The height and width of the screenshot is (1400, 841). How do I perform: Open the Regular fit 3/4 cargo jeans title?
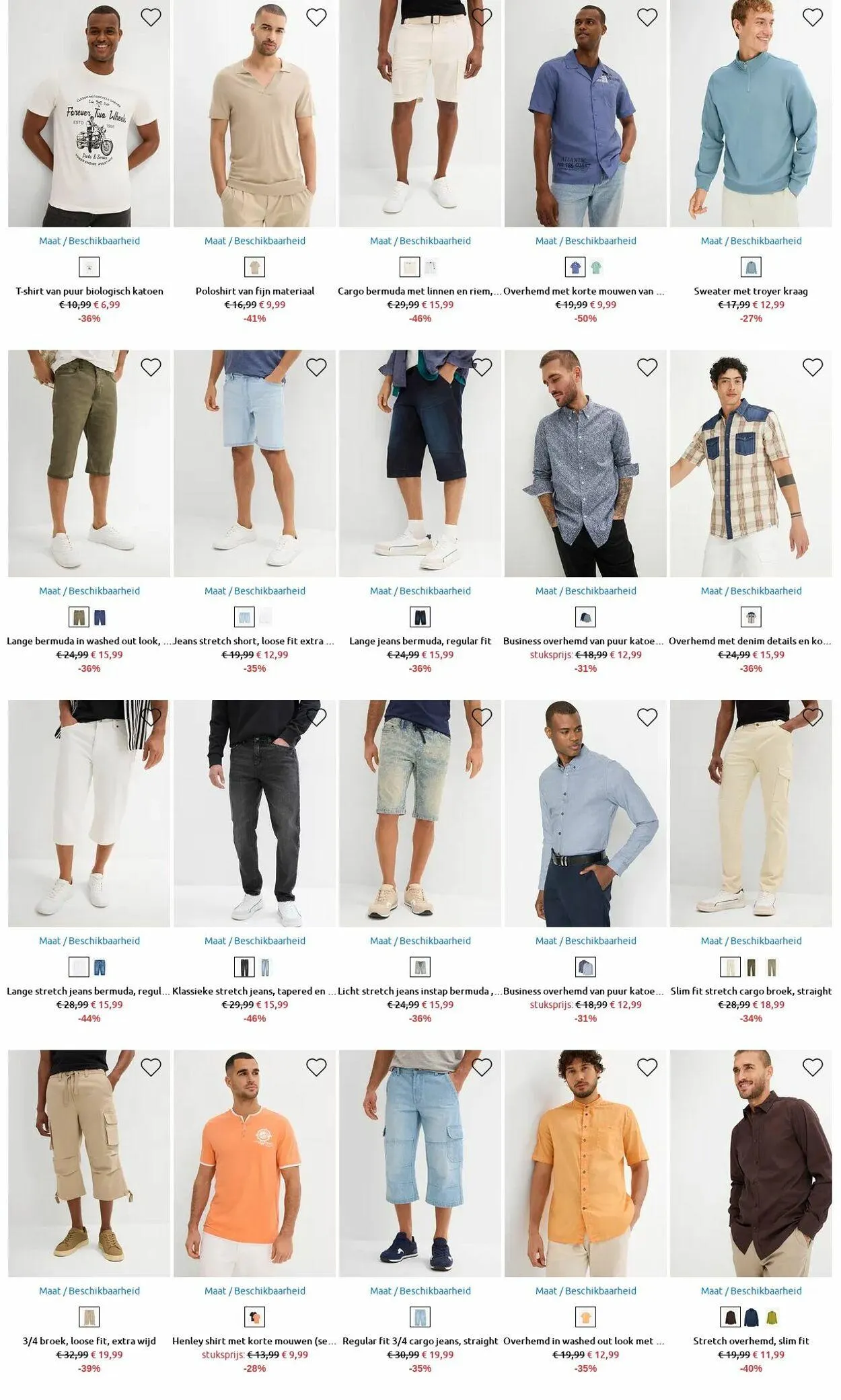pos(420,1341)
